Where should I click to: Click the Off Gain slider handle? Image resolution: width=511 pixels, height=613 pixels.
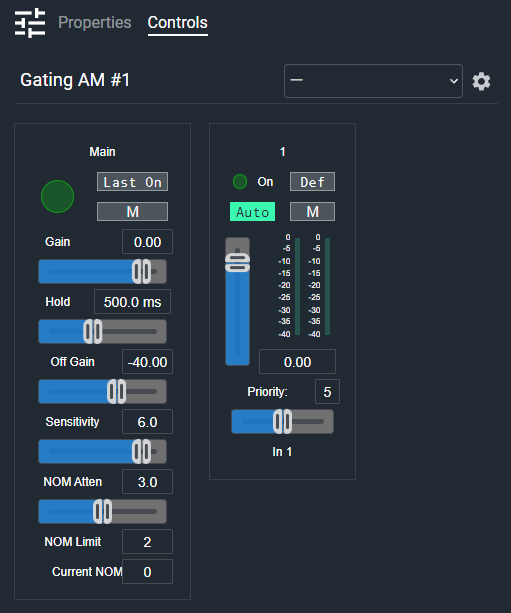[117, 391]
